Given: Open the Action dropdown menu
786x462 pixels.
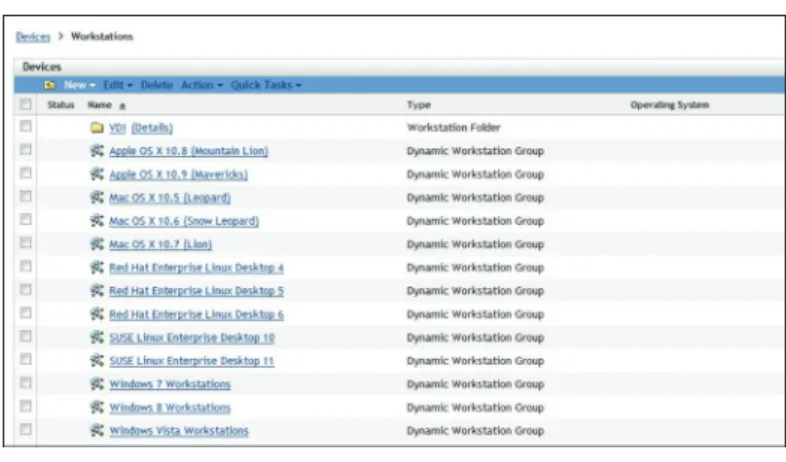Looking at the screenshot, I should (x=202, y=85).
